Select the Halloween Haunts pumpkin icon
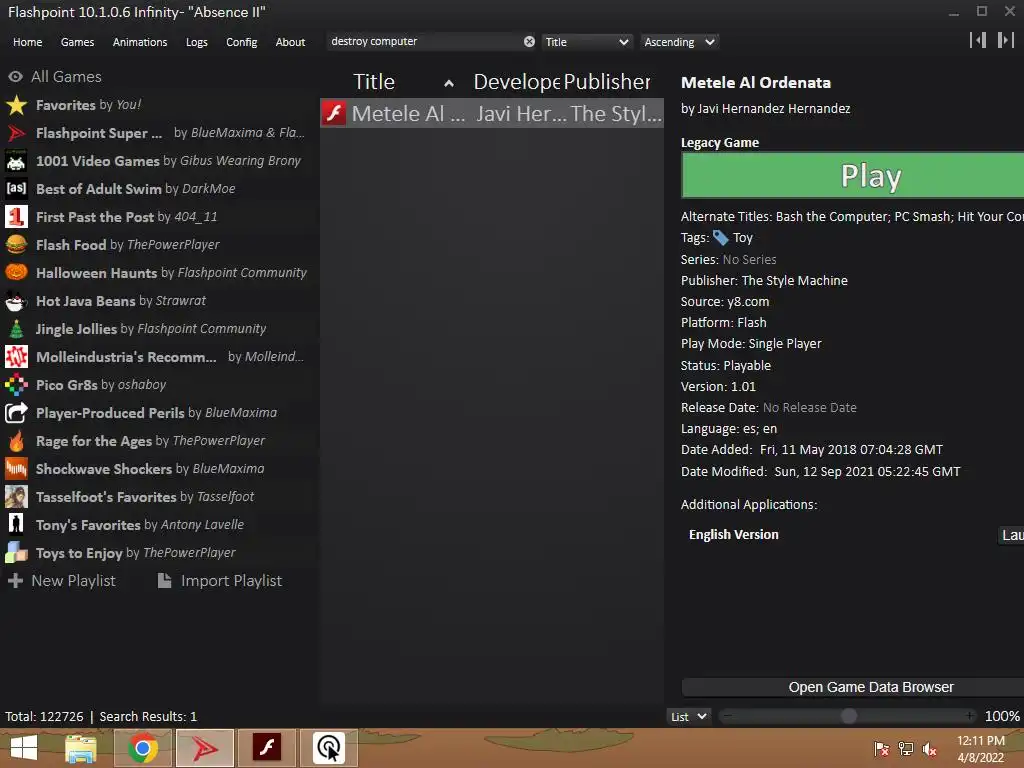This screenshot has height=768, width=1024. (16, 273)
